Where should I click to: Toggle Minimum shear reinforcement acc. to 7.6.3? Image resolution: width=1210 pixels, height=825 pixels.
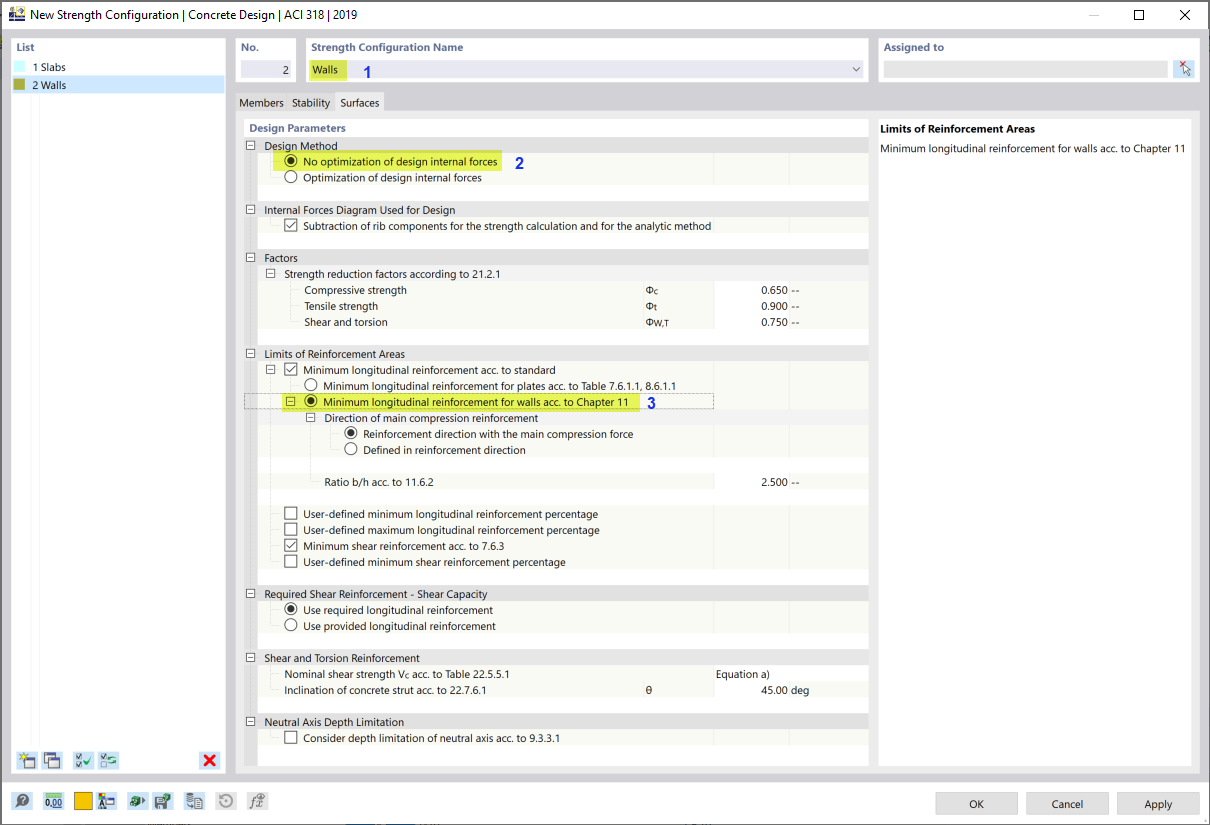tap(291, 545)
